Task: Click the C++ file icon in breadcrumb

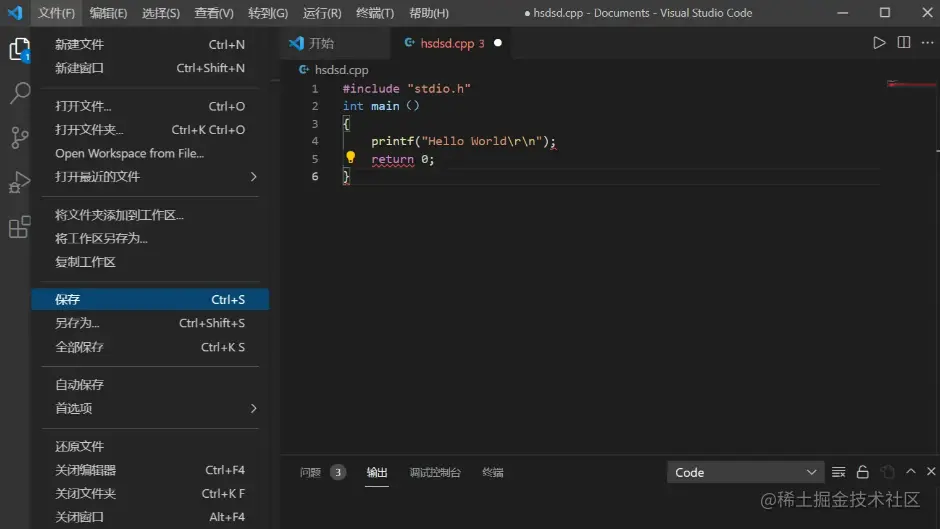Action: 304,70
